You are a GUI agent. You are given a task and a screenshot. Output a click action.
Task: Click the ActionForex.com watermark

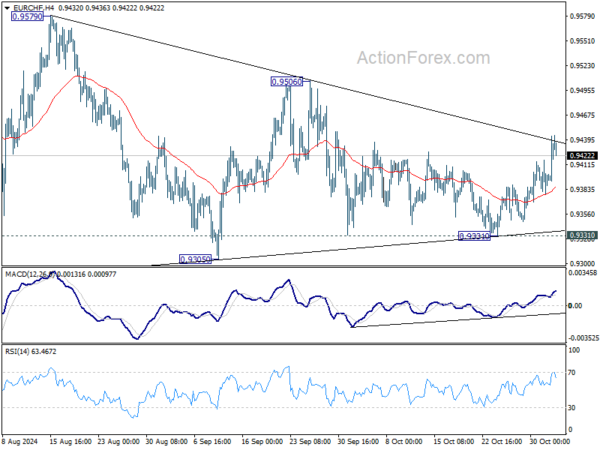(423, 58)
